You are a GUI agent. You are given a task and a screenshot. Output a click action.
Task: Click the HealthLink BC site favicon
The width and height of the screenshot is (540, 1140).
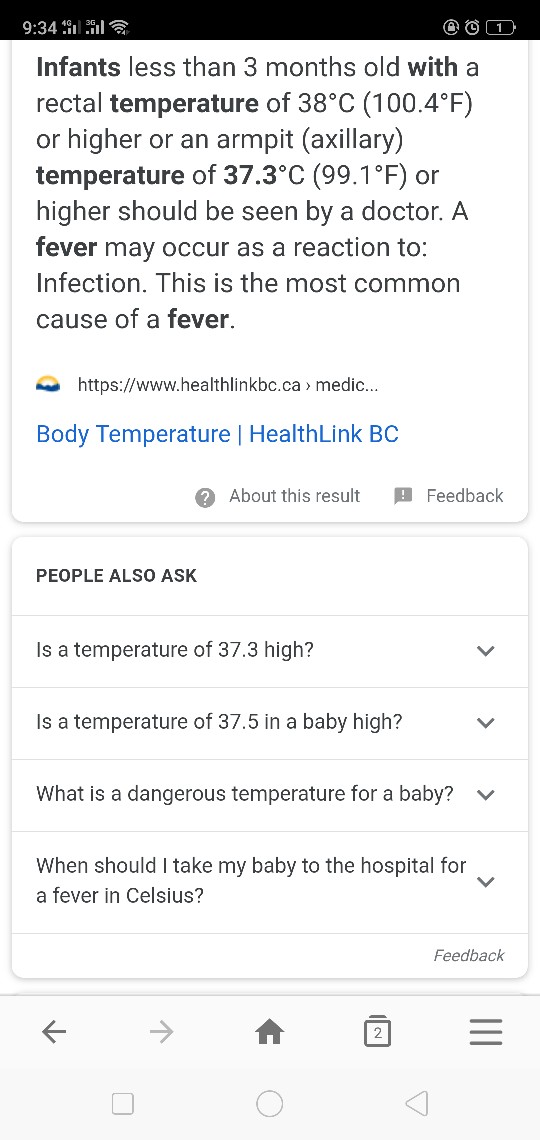(x=48, y=385)
